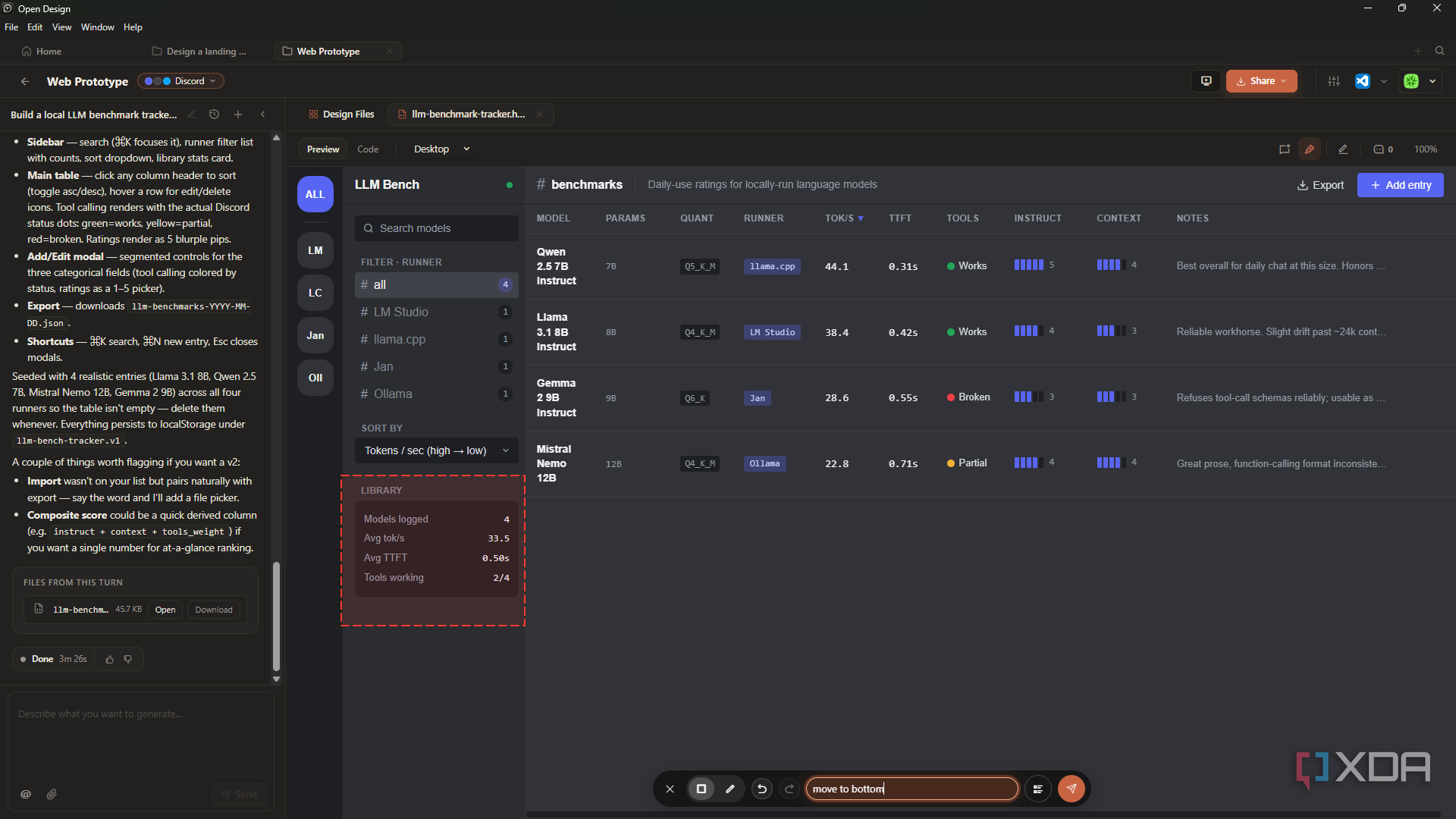Select the Oll server circle

315,378
